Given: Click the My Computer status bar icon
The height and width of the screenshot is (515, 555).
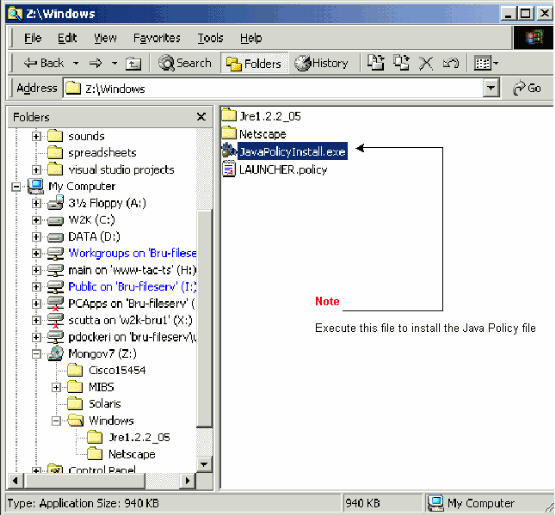Looking at the screenshot, I should click(x=436, y=503).
